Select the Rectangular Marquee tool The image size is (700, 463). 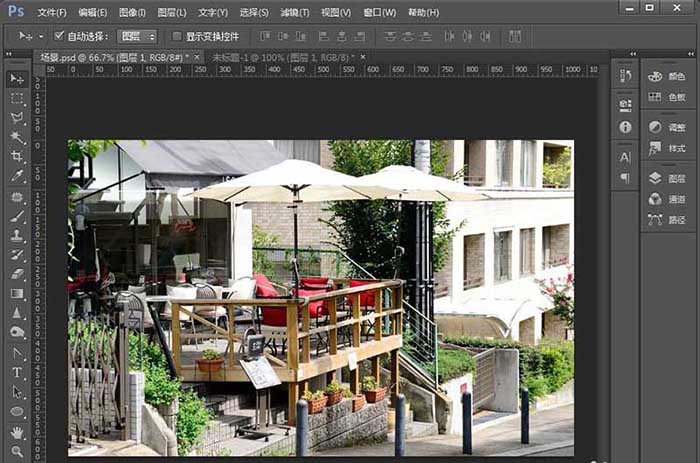point(17,99)
